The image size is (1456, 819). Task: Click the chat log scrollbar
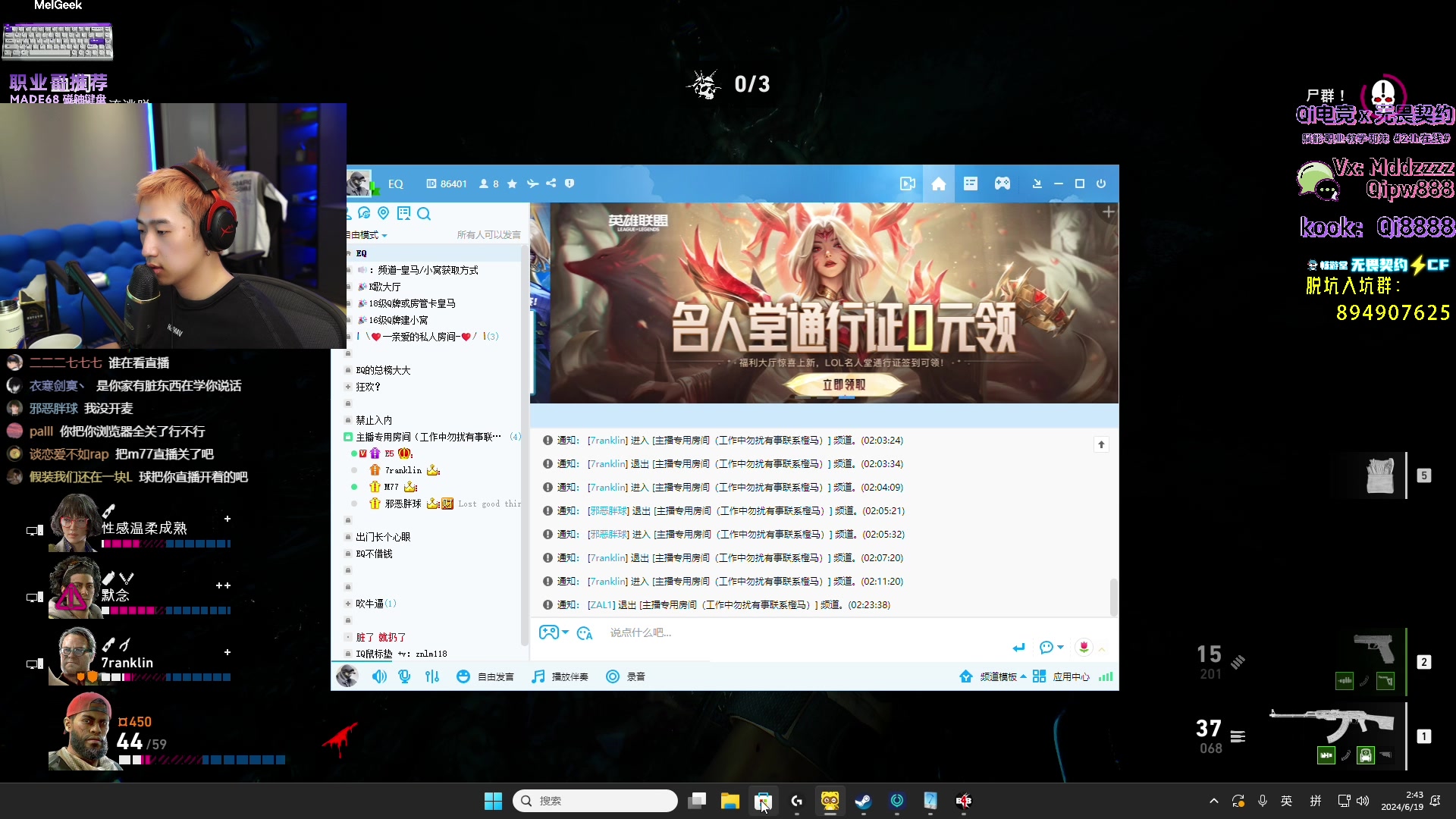pos(1113,598)
